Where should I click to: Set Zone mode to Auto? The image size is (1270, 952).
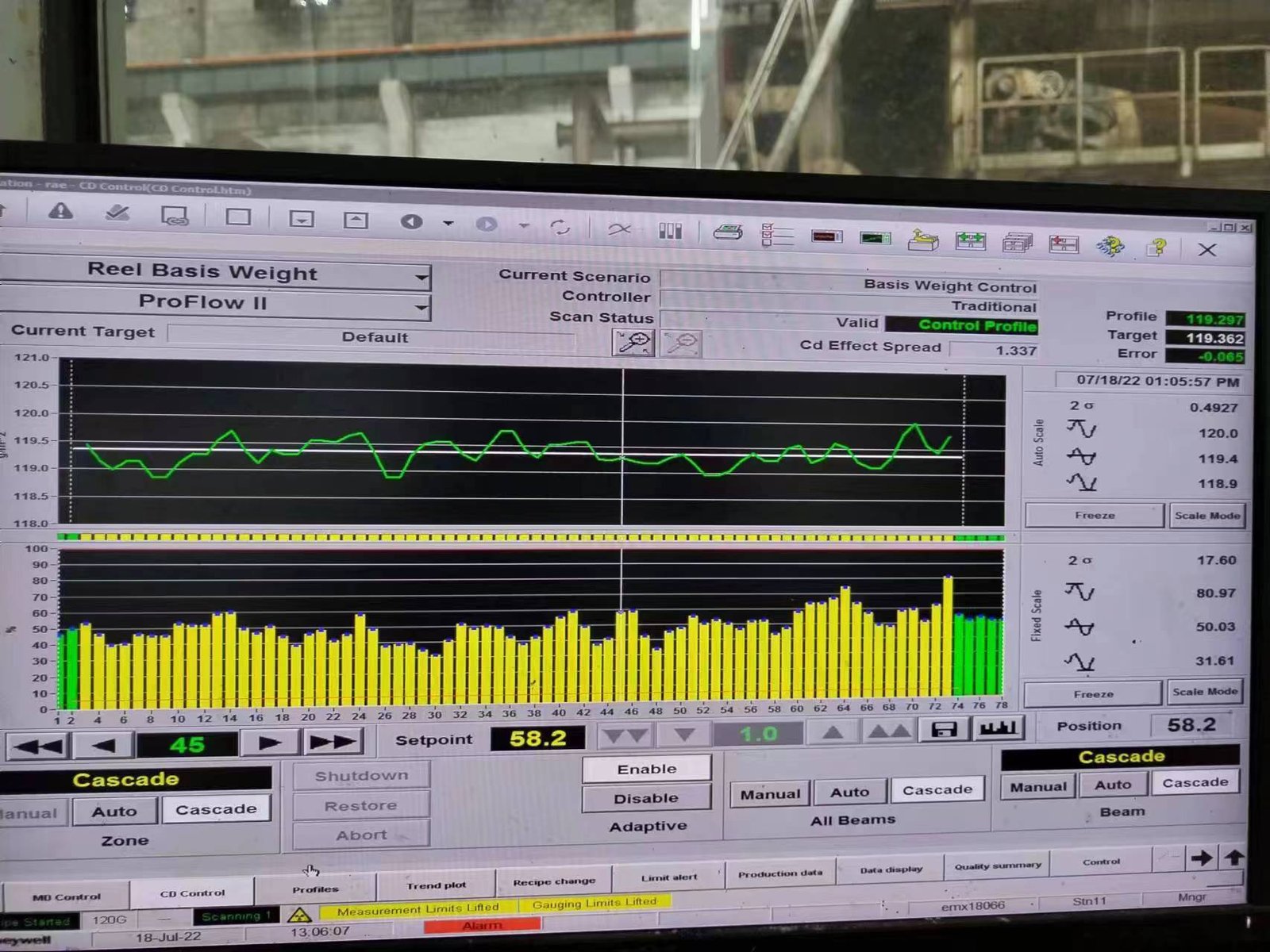(114, 811)
